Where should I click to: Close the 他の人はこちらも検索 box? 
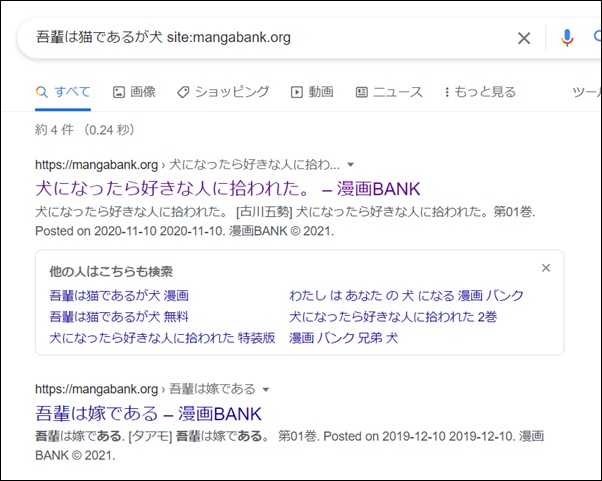546,268
